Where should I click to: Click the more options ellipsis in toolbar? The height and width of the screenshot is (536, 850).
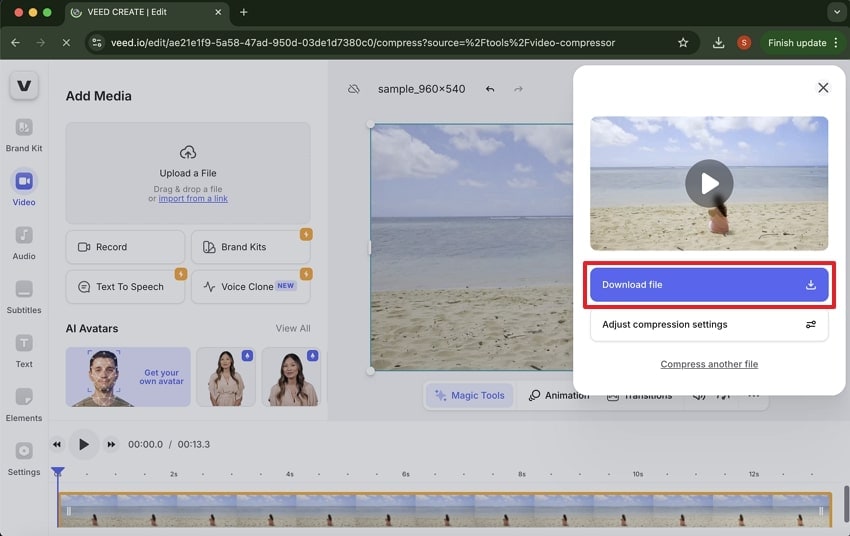754,396
